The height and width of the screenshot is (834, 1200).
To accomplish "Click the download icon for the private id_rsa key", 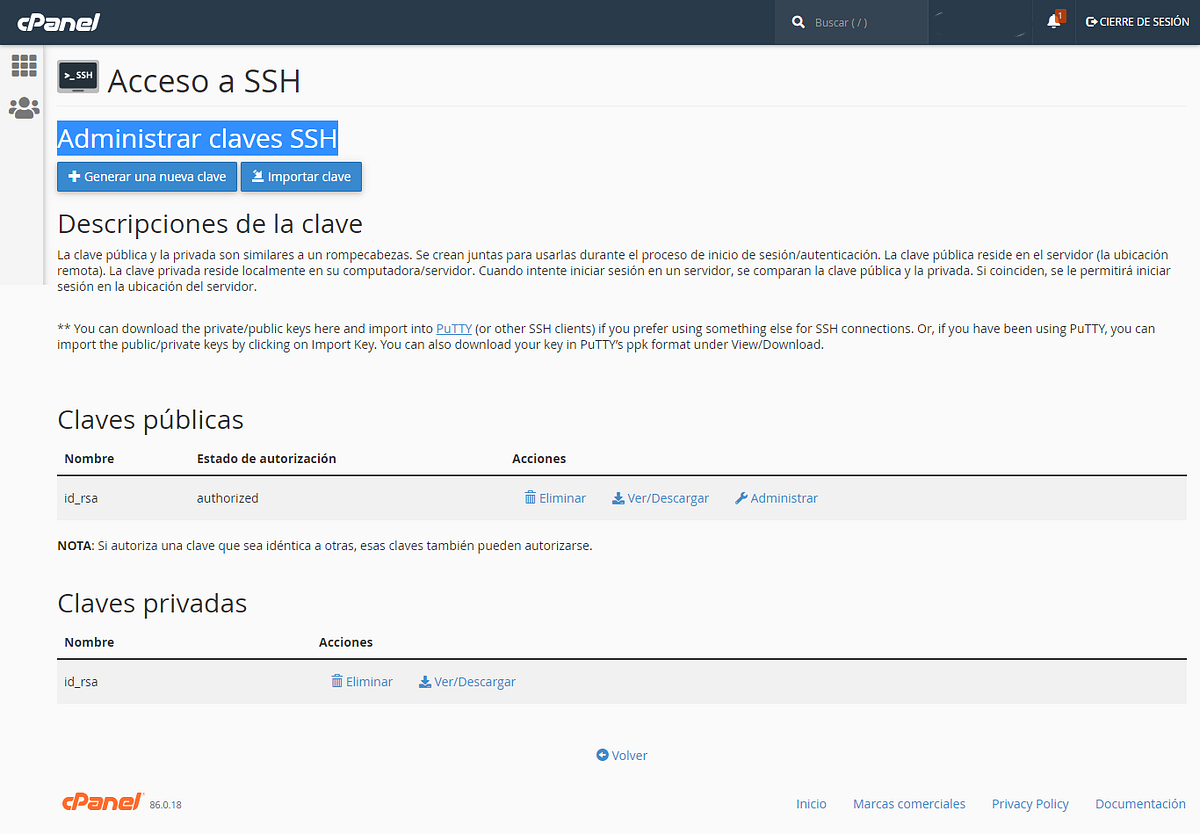I will coord(423,681).
